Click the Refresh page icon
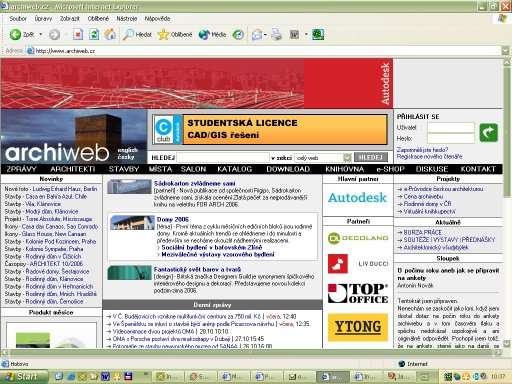Screen dimensions: 512x384 click(x=94, y=34)
